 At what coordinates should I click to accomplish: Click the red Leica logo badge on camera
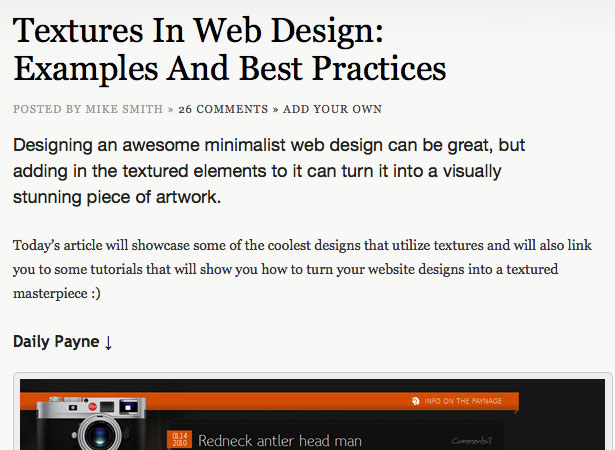tap(93, 407)
